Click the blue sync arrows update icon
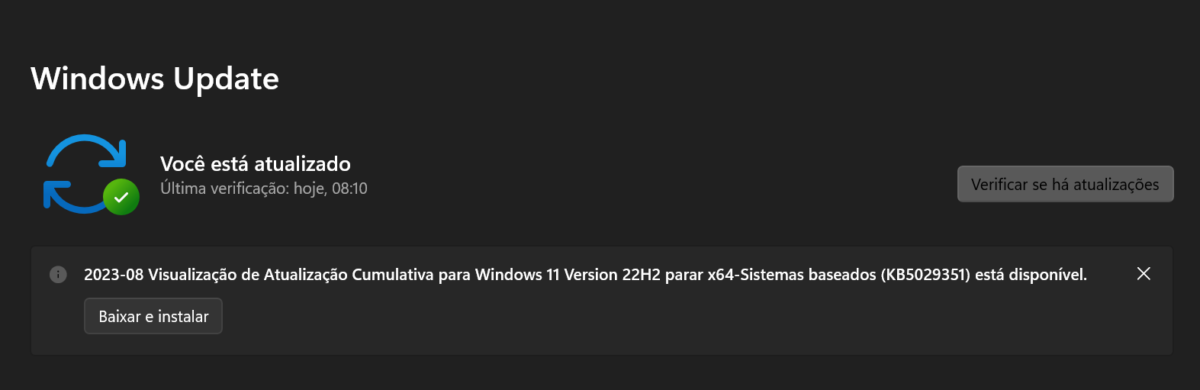 tap(85, 173)
